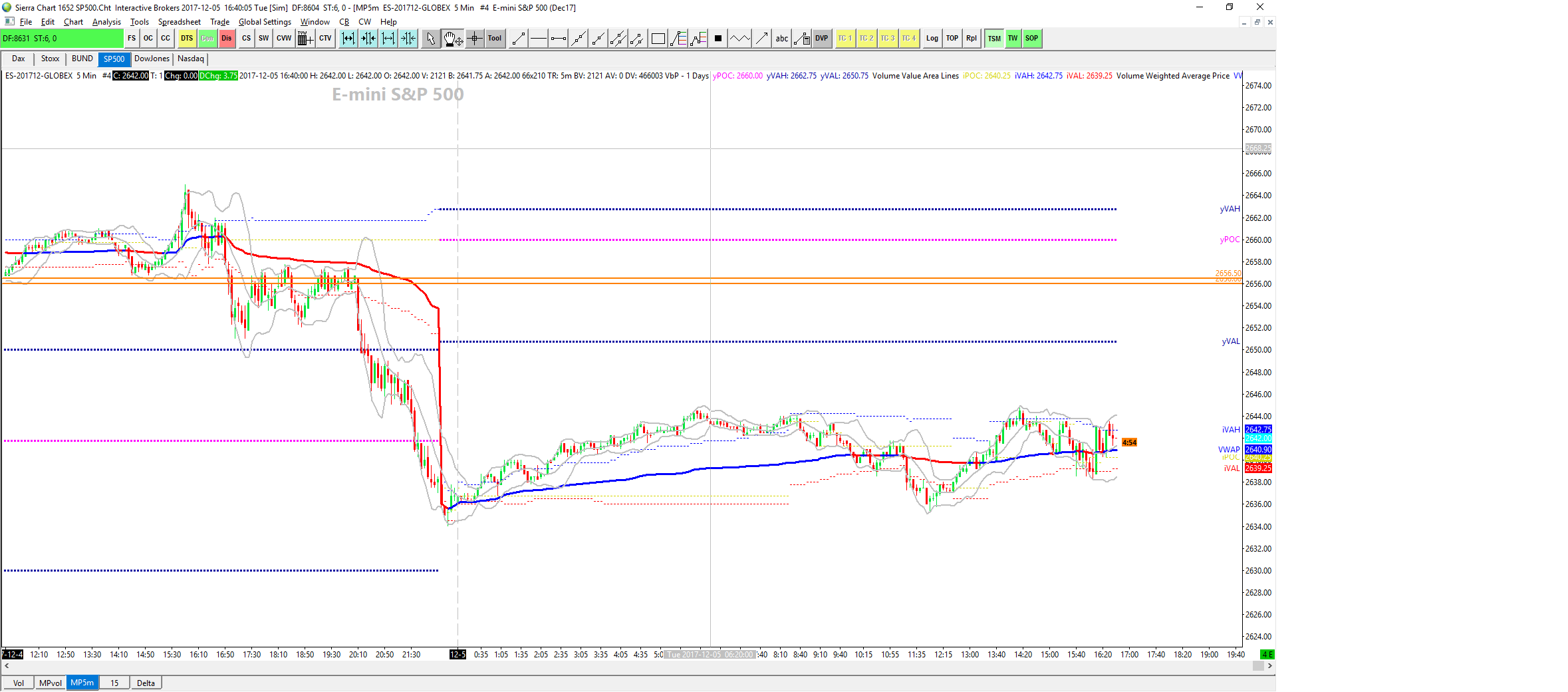Click the thin-arrow cyan expand spacing icon
Viewport: 1568px width, 692px height.
click(388, 39)
